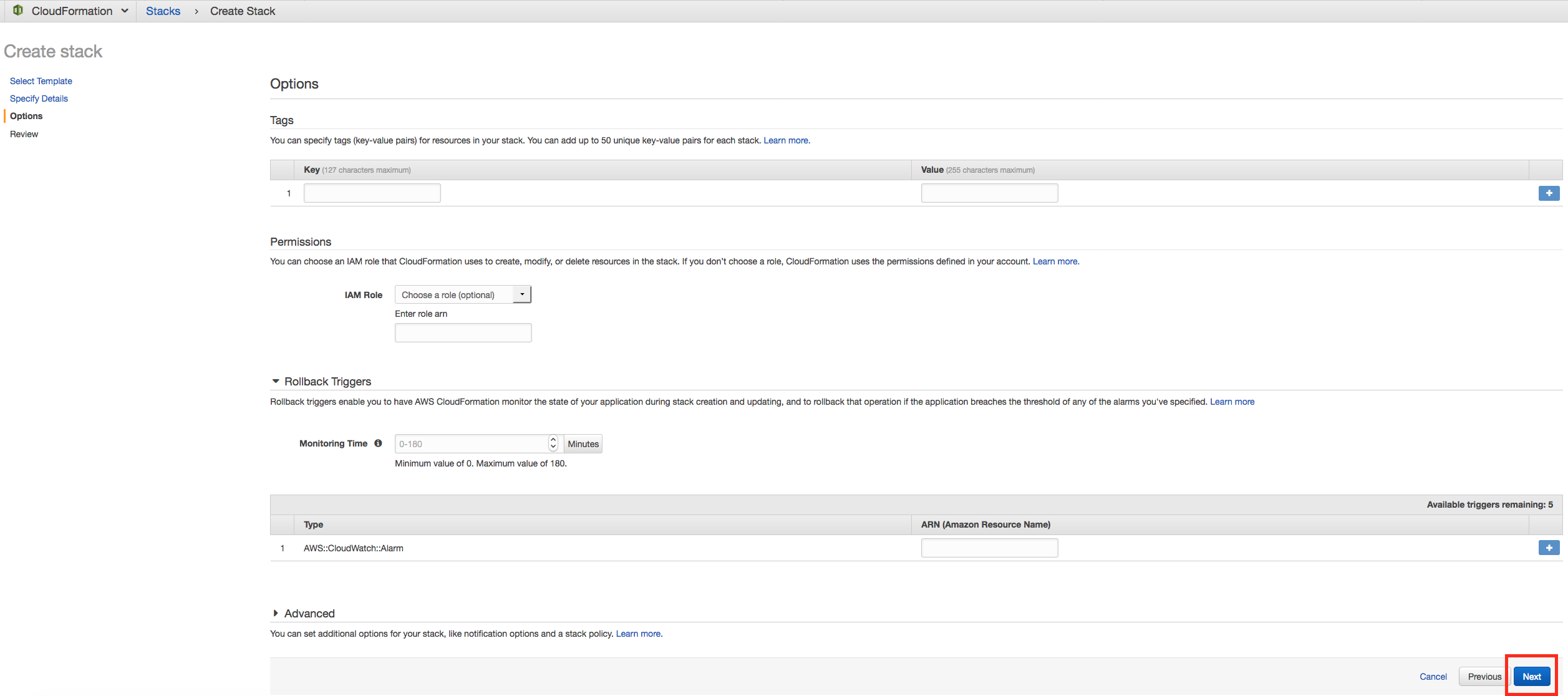
Task: Collapse the Rollback Triggers section
Action: pyautogui.click(x=276, y=382)
